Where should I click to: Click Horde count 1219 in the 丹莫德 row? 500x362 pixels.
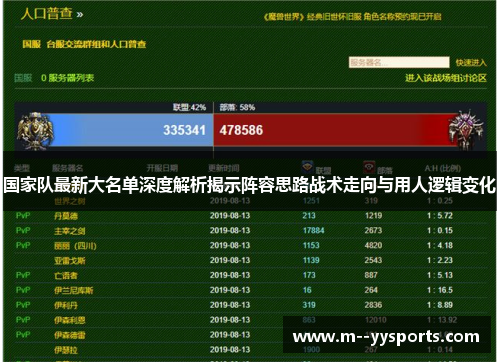(x=373, y=216)
